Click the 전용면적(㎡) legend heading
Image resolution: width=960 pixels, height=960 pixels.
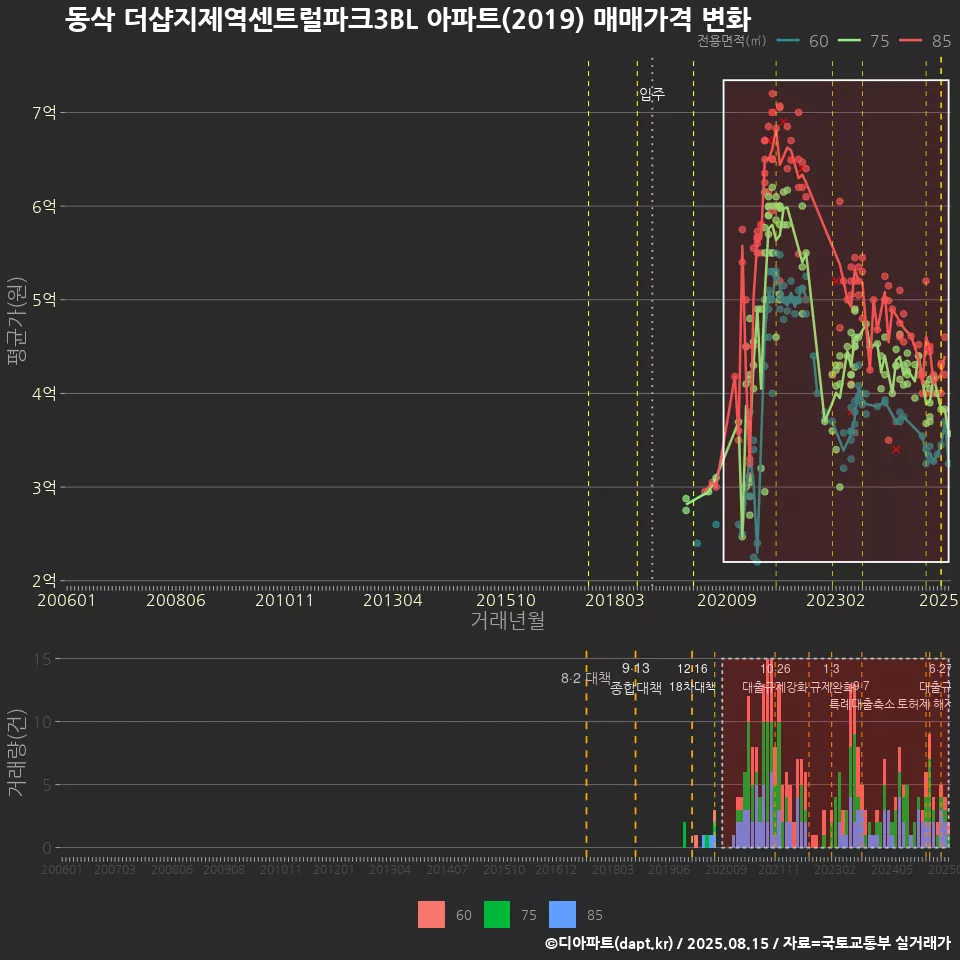[x=732, y=40]
